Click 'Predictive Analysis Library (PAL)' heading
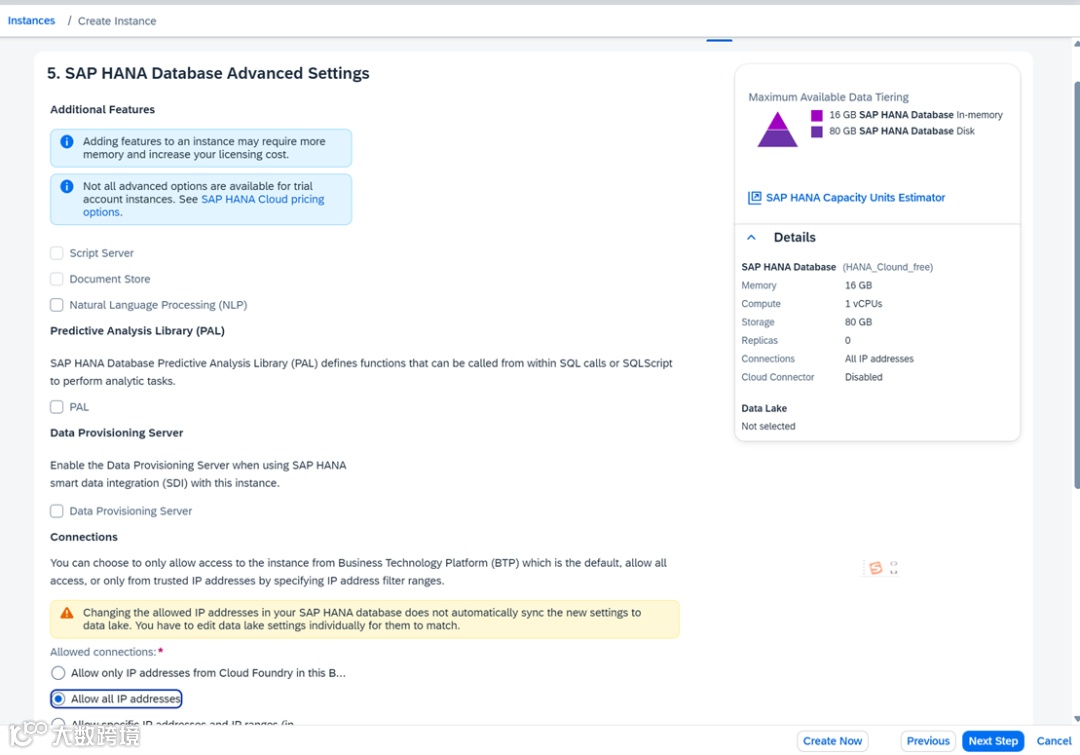The image size is (1080, 755). tap(137, 331)
